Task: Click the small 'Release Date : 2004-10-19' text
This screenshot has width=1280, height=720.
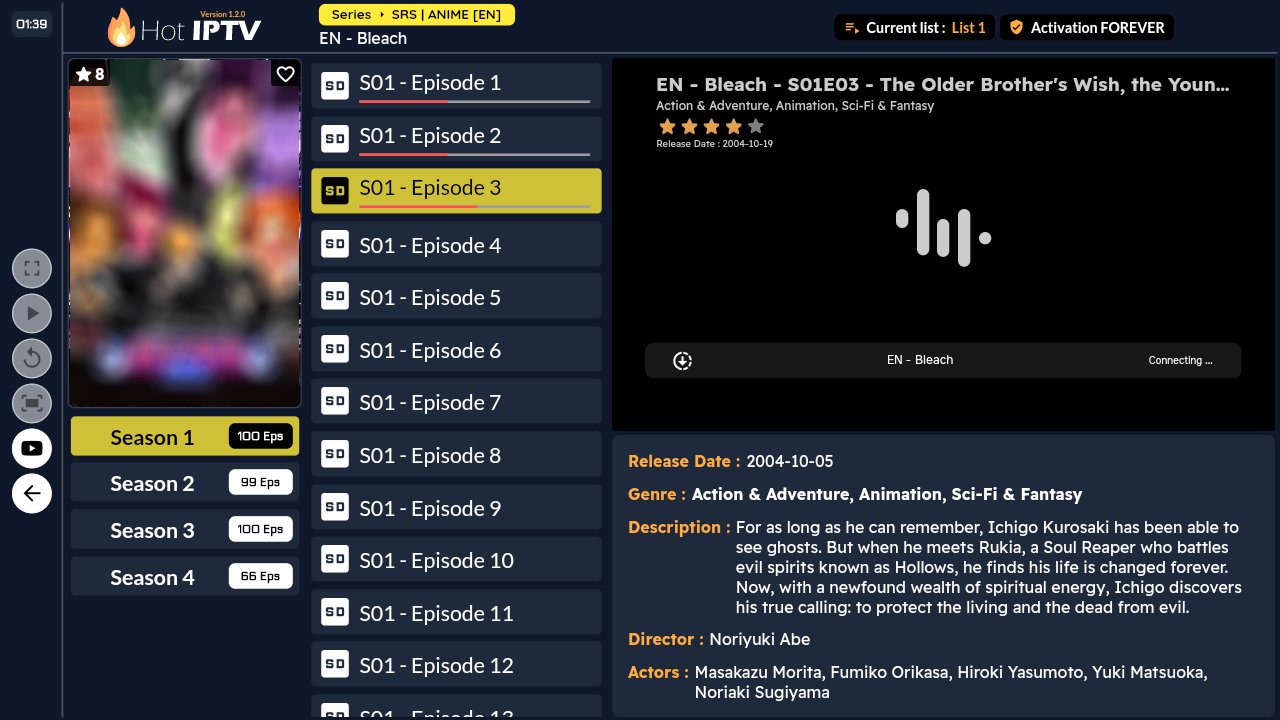Action: click(714, 144)
